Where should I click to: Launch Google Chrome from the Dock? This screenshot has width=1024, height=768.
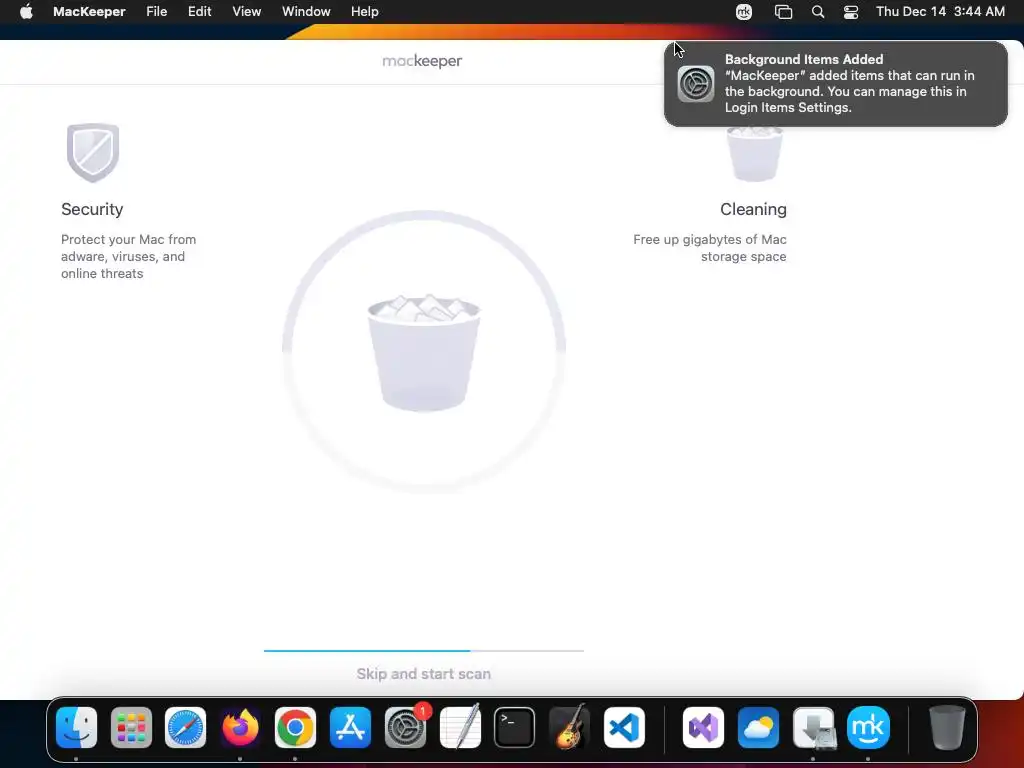[x=295, y=727]
